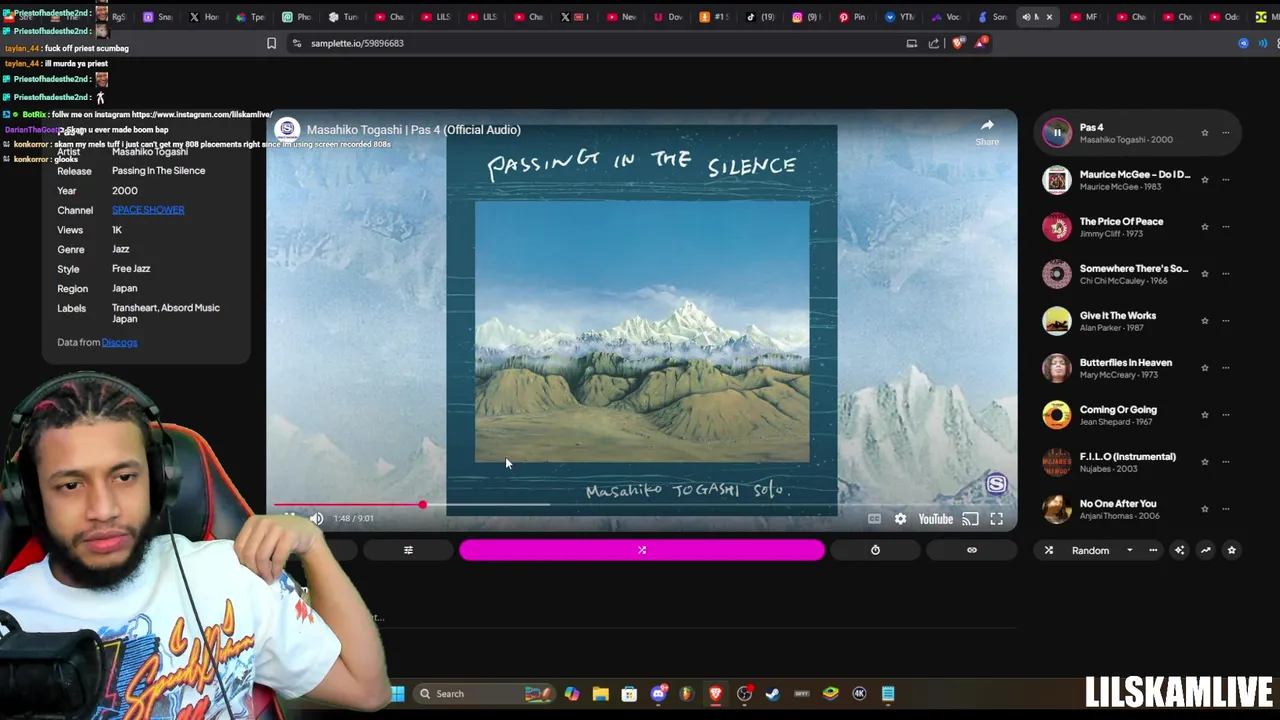Screen dimensions: 1280x720
Task: Click the timer icon button below player
Action: coord(875,550)
